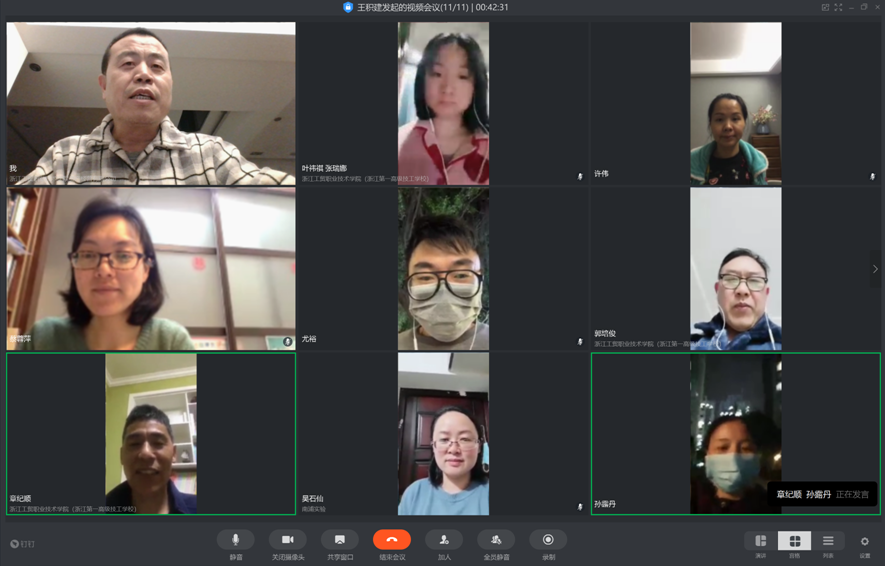End the meeting with red 结束会议 button
The height and width of the screenshot is (569, 885).
392,540
